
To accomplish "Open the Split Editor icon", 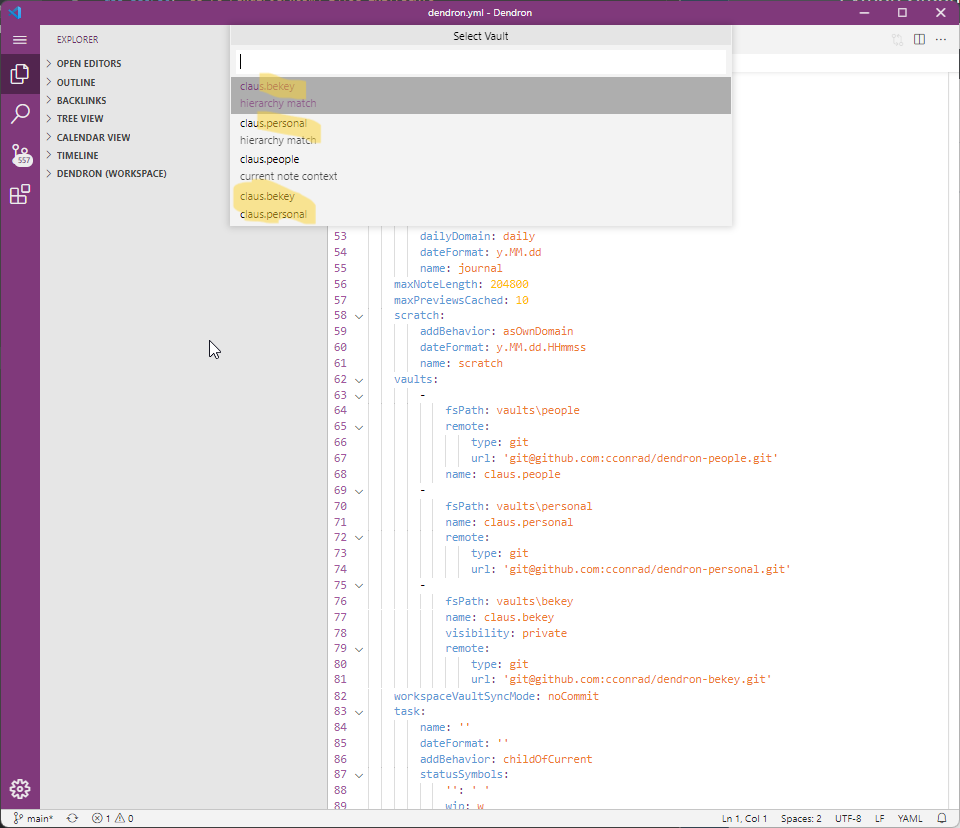I will coord(917,40).
